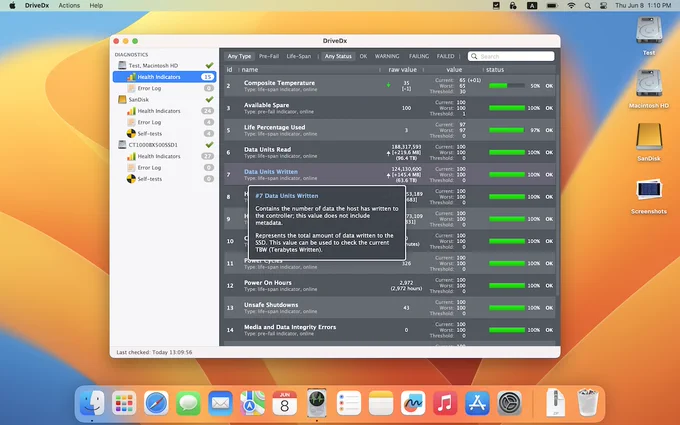Click the magnifier icon in search field
Screen dimensions: 680x425
click(x=474, y=56)
